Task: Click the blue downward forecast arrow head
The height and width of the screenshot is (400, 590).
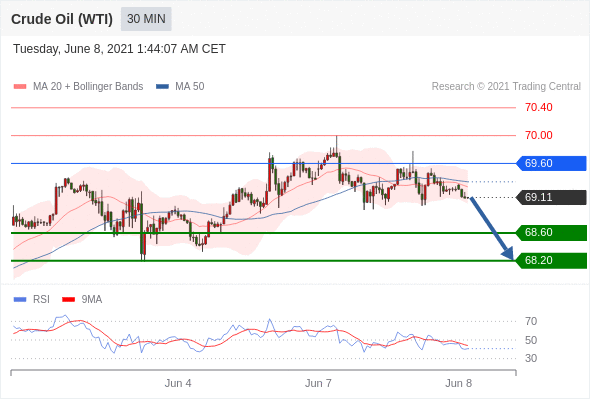Action: pos(508,253)
